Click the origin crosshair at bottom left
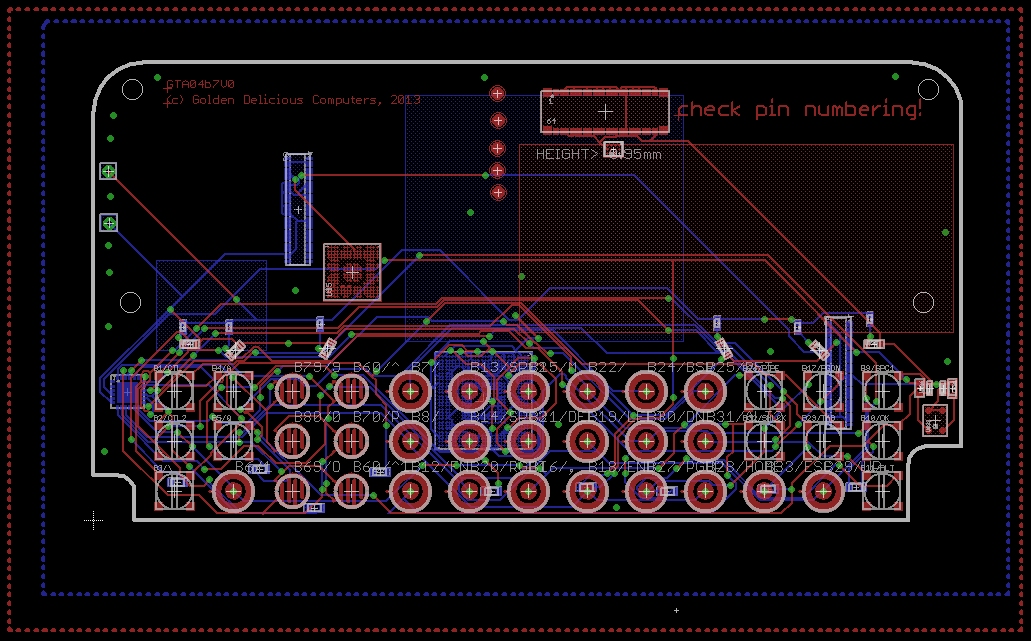 (x=94, y=519)
